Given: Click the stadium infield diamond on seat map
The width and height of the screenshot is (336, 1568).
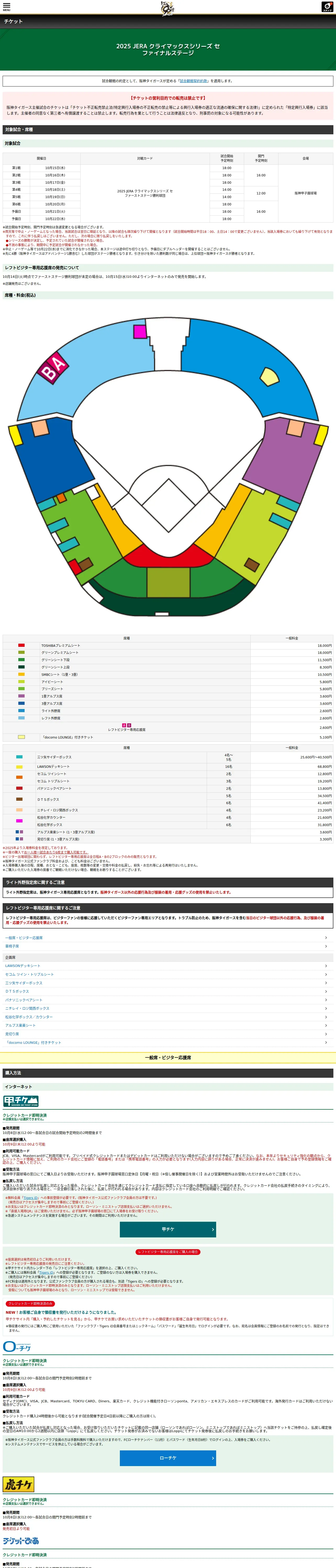Looking at the screenshot, I should (x=168, y=505).
